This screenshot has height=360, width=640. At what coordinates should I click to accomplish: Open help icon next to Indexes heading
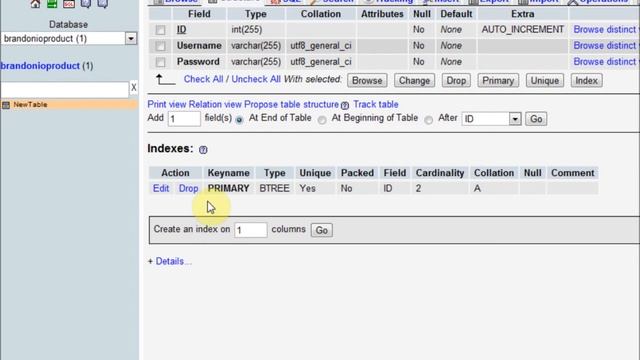point(203,150)
